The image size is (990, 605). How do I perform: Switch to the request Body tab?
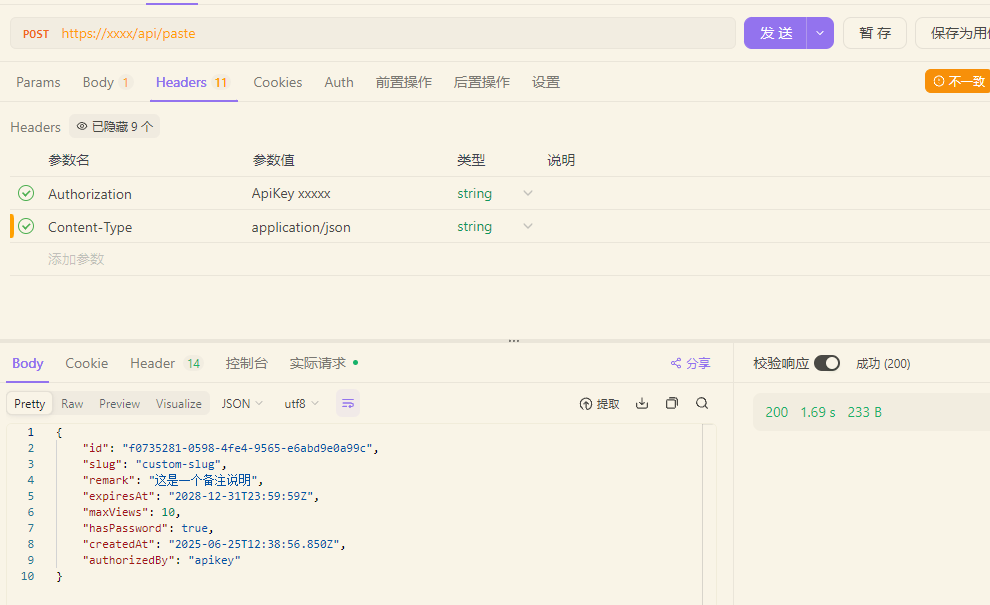(107, 82)
